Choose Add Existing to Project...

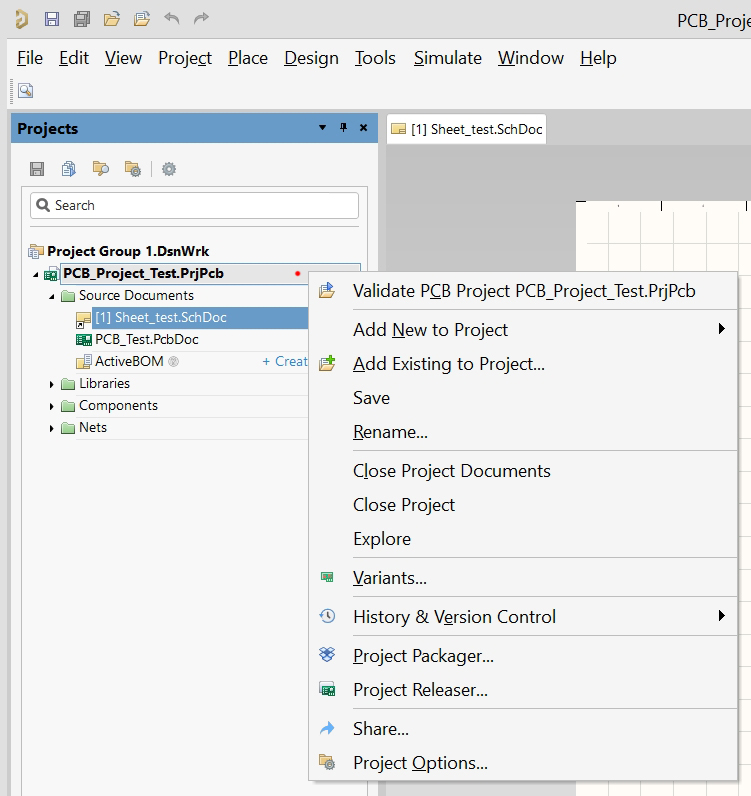[523, 364]
